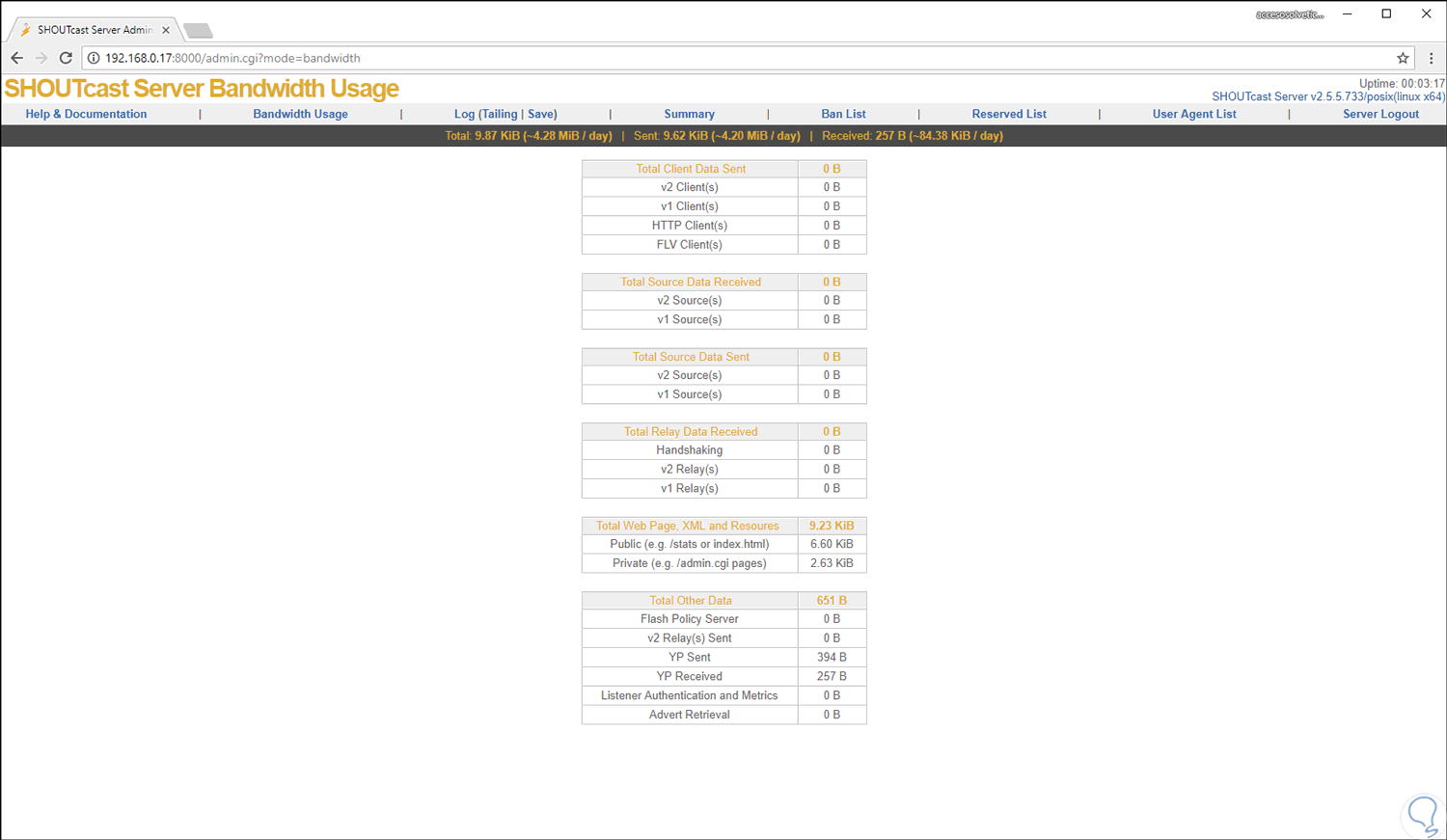The height and width of the screenshot is (840, 1447).
Task: Click the address bar URL field
Action: pyautogui.click(x=748, y=58)
